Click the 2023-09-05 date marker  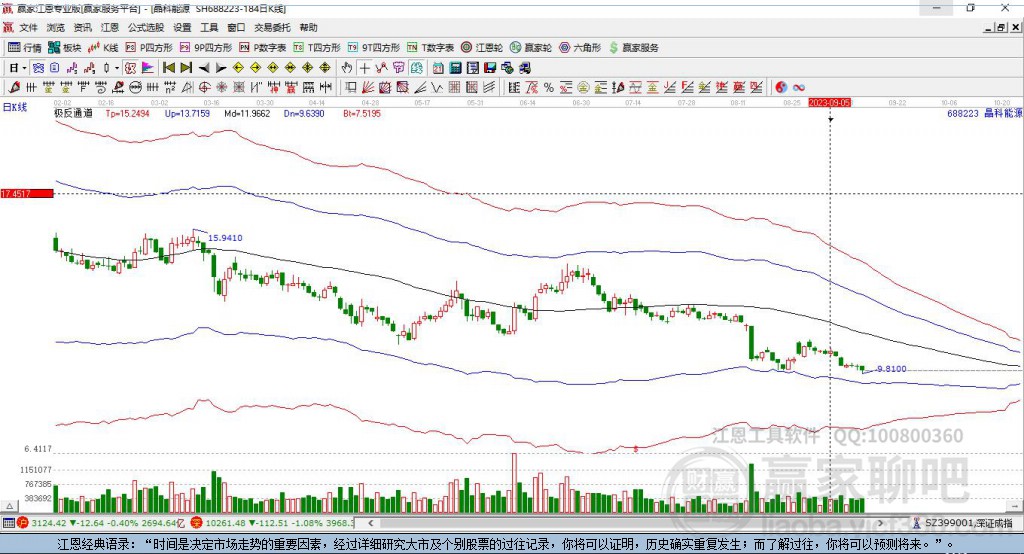(x=829, y=103)
